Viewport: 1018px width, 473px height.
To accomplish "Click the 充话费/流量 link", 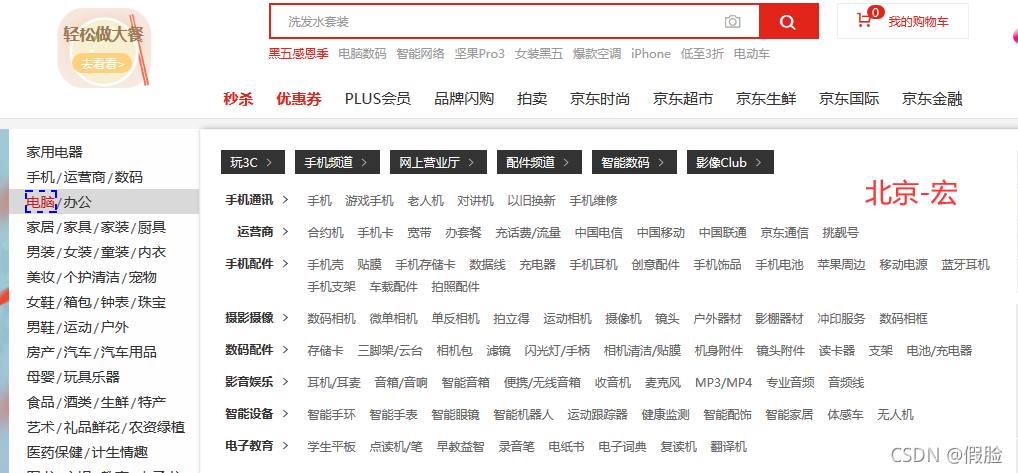I will (528, 232).
